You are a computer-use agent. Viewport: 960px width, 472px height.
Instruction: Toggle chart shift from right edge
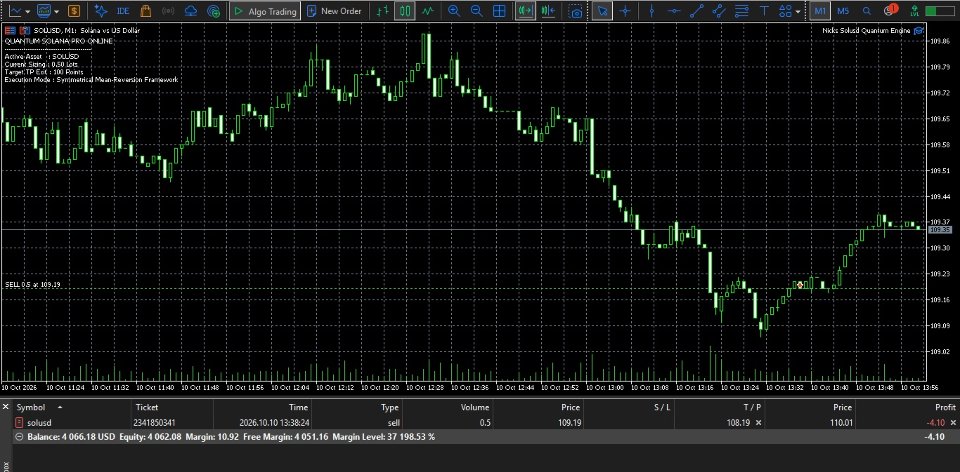tap(548, 11)
